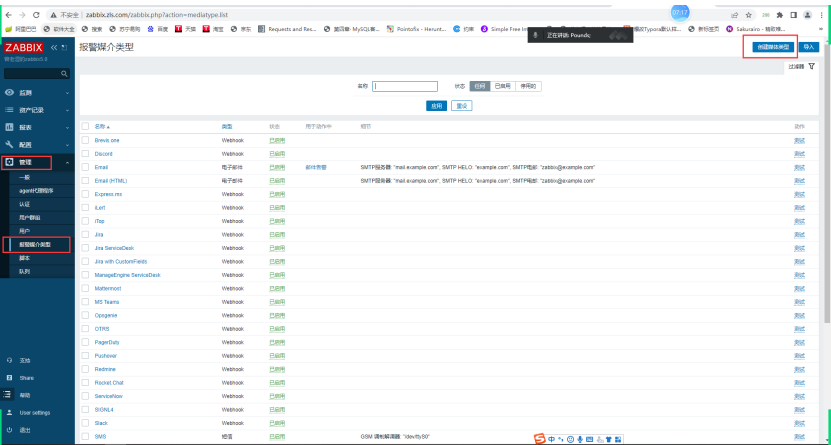Click browser back arrow
This screenshot has width=831, height=445.
(8, 15)
